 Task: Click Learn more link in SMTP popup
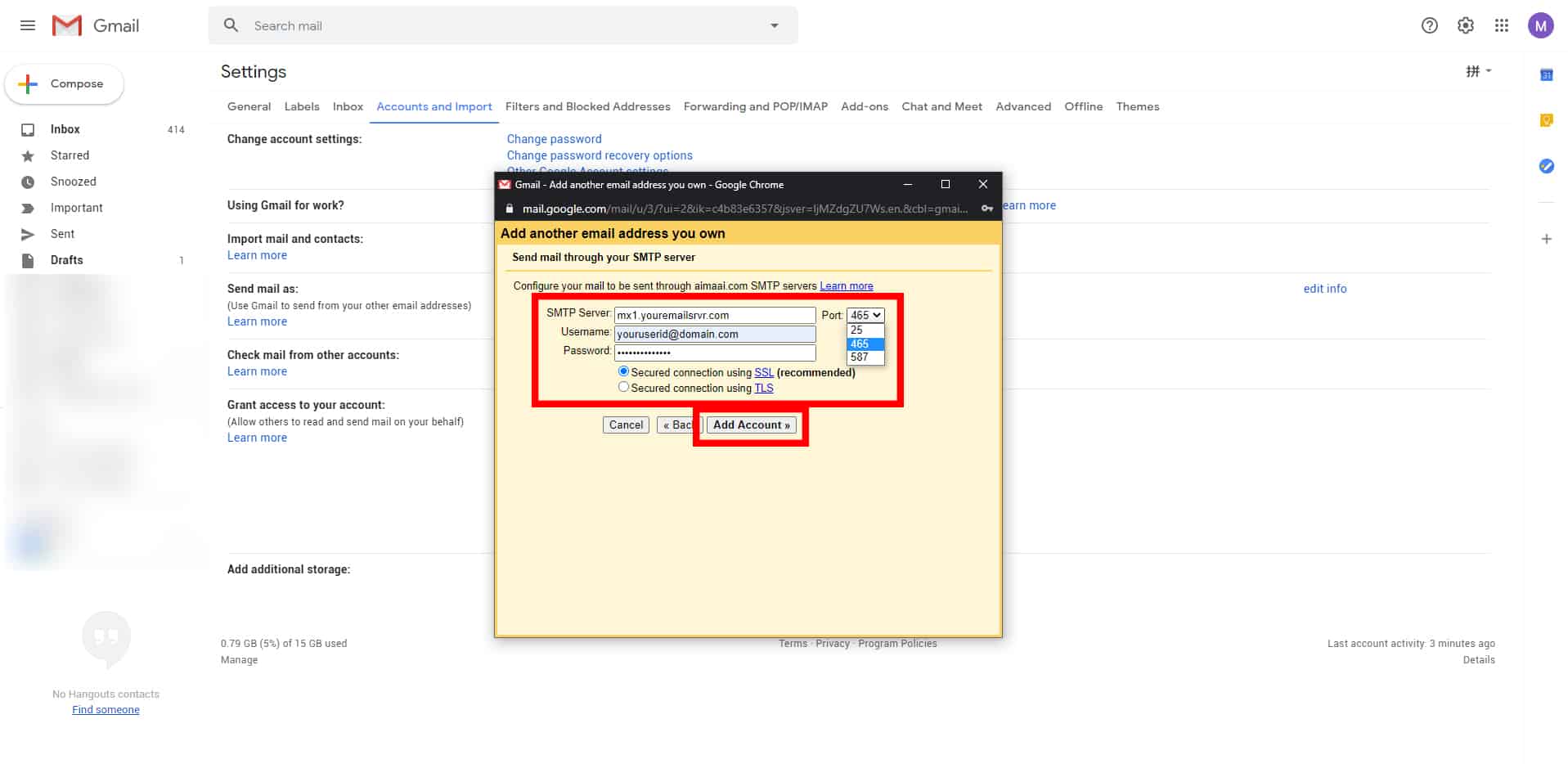coord(846,285)
